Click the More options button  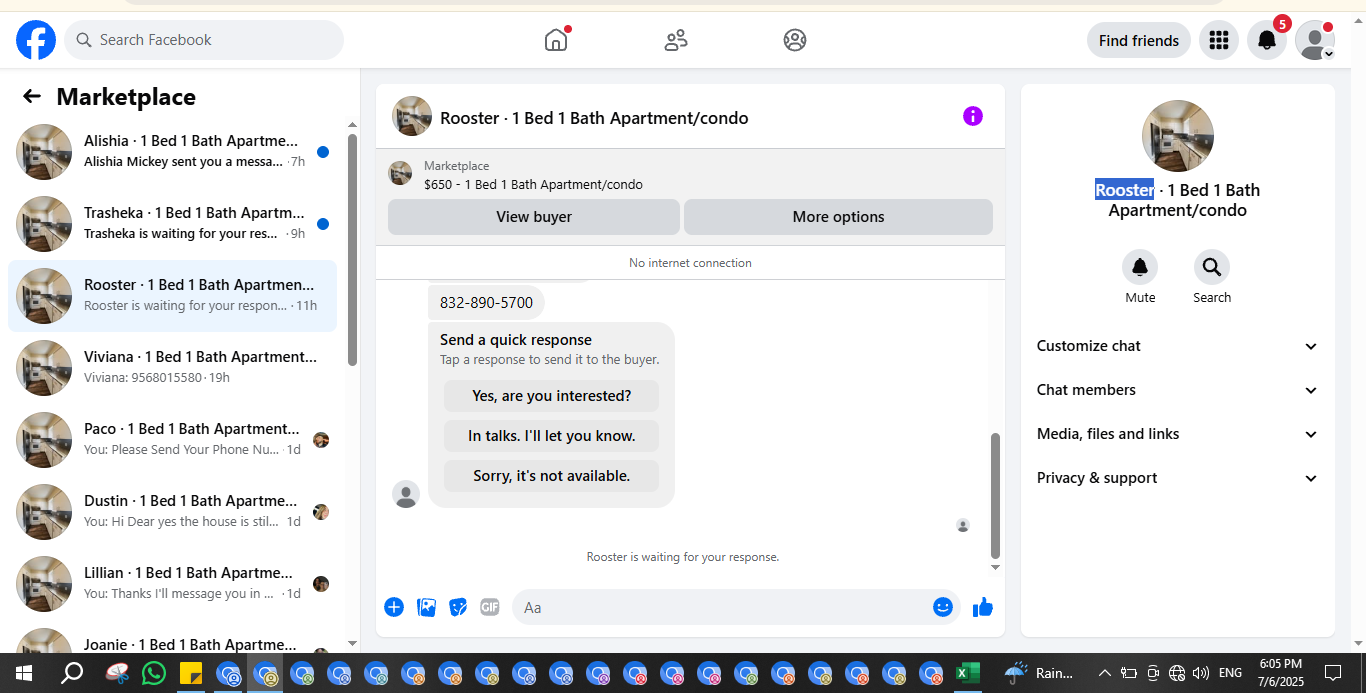pyautogui.click(x=838, y=217)
